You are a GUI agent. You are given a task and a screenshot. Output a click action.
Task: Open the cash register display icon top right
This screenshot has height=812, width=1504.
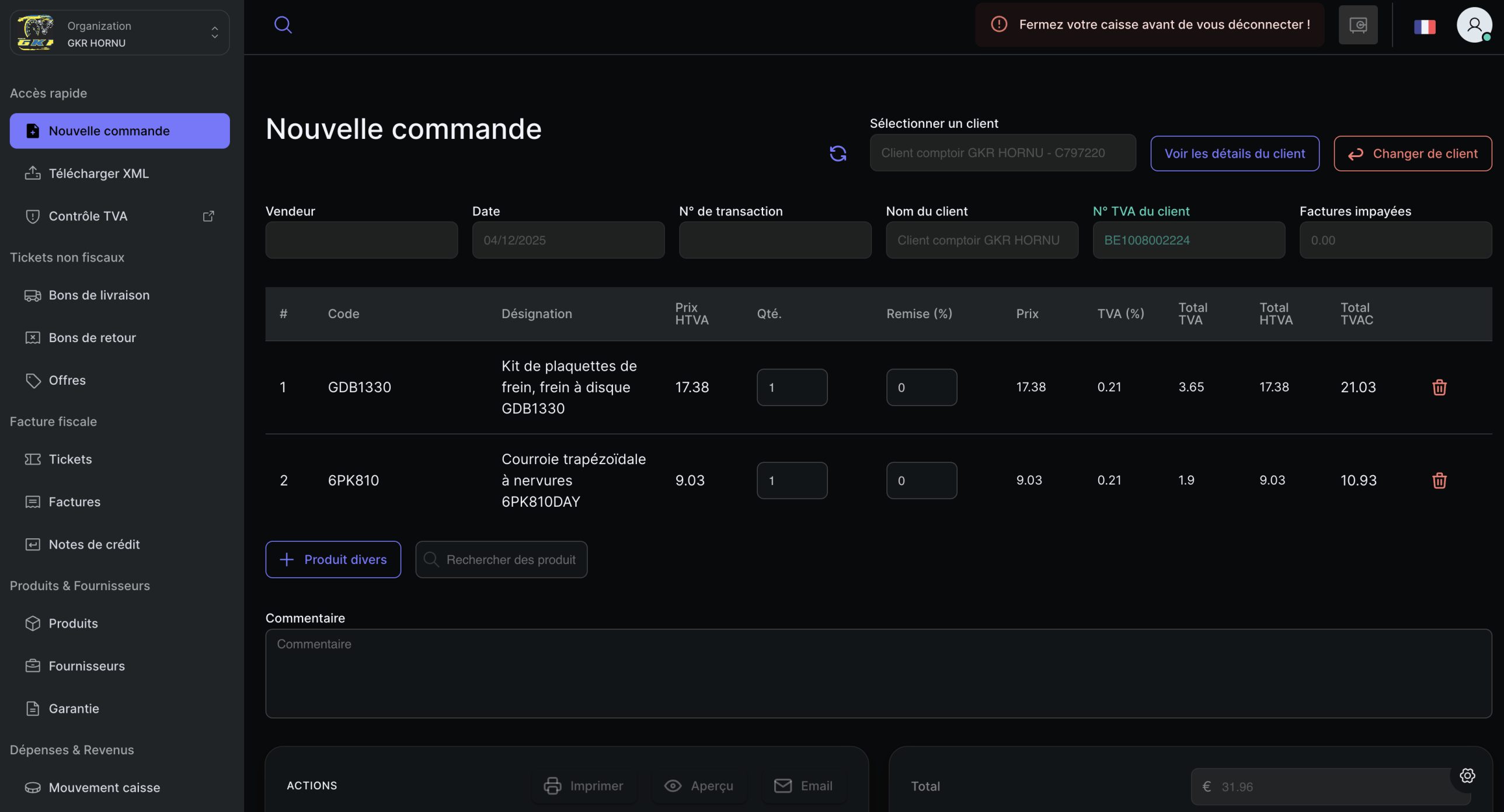tap(1357, 25)
